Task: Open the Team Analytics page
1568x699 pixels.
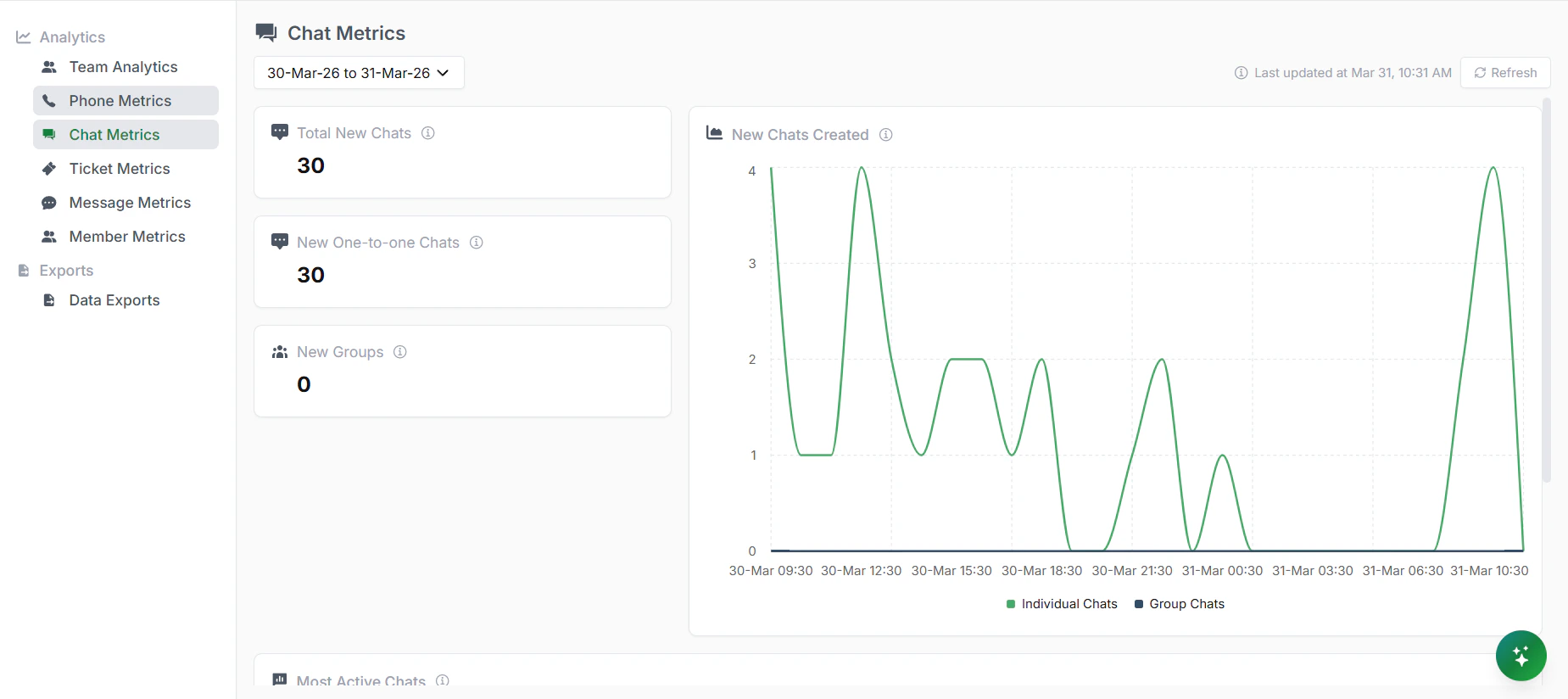Action: pos(126,67)
